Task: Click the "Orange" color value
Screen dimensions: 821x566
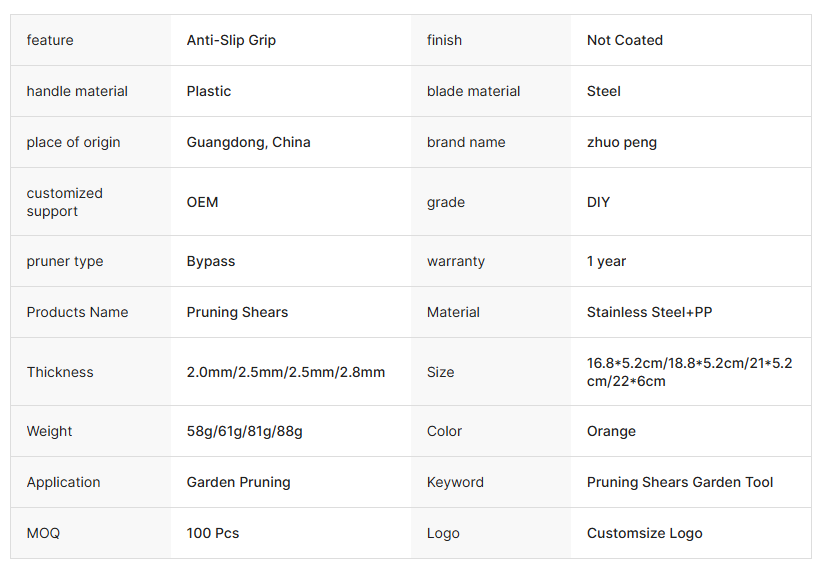Action: tap(611, 431)
